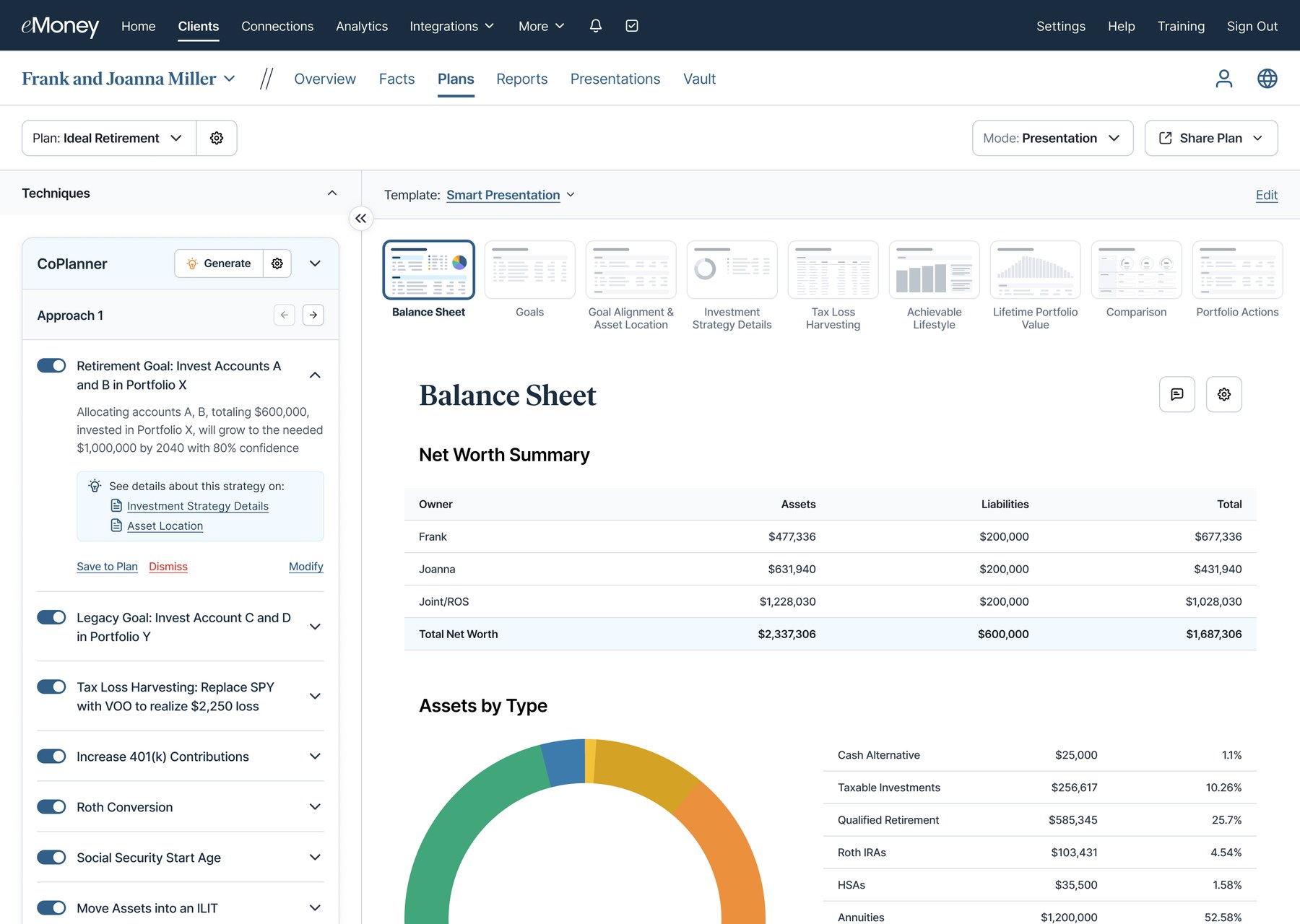Open the notifications bell icon
The height and width of the screenshot is (924, 1300).
tap(596, 26)
